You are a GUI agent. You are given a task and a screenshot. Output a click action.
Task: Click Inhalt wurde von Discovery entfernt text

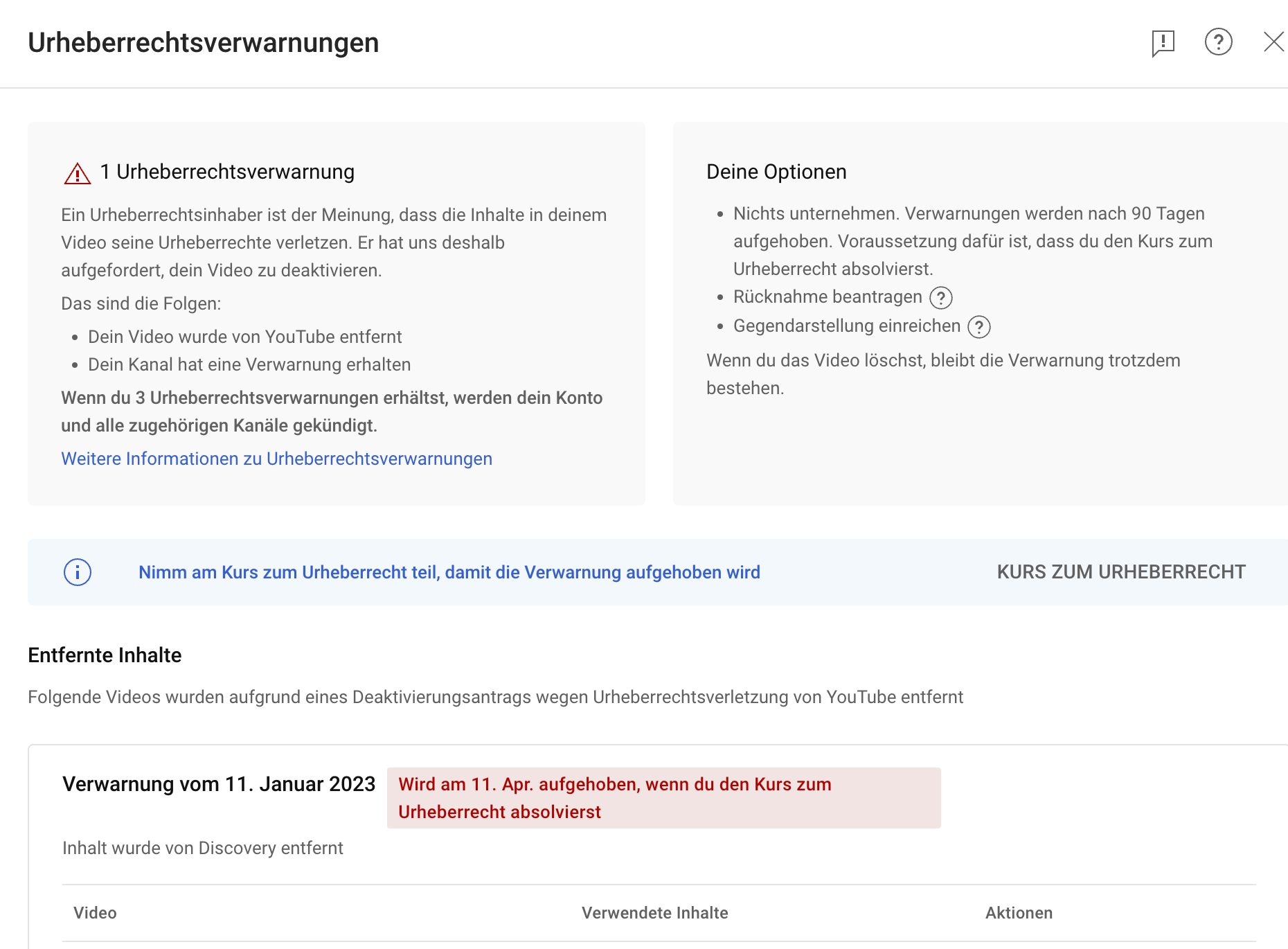pos(203,848)
